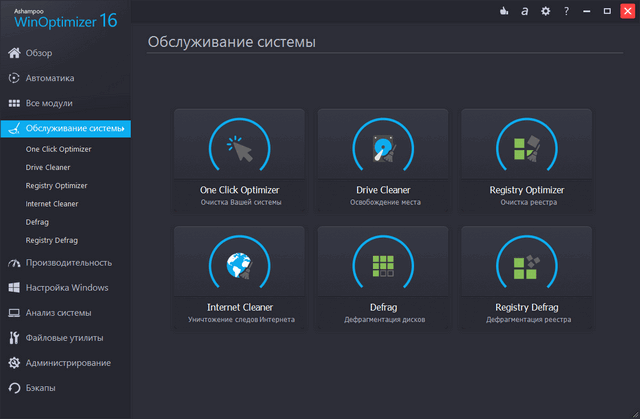Screen dimensions: 640x419
Task: Go to Обзор in the sidebar
Action: (x=39, y=53)
